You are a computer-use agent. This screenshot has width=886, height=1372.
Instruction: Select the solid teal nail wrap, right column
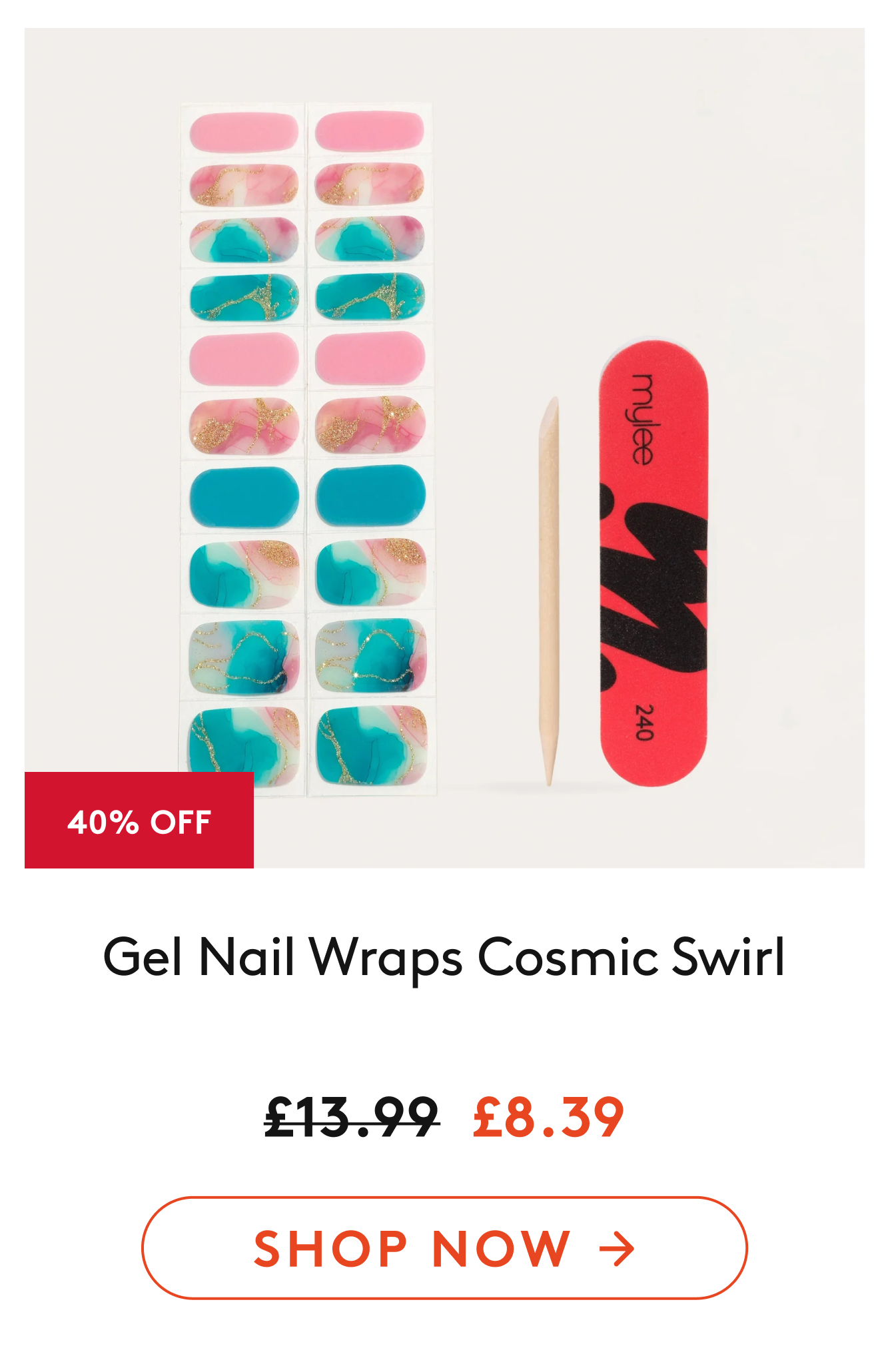pyautogui.click(x=370, y=495)
